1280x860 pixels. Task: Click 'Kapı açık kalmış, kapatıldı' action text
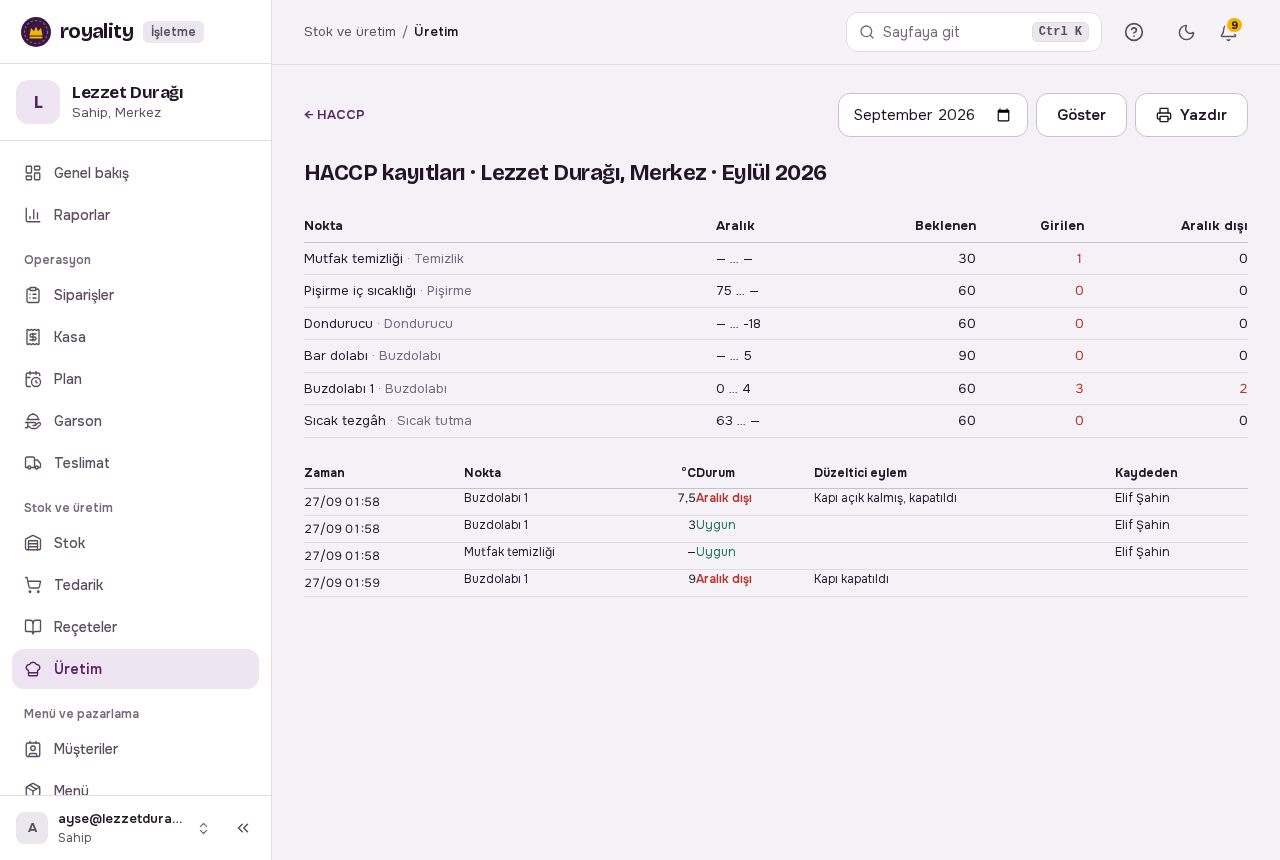885,498
